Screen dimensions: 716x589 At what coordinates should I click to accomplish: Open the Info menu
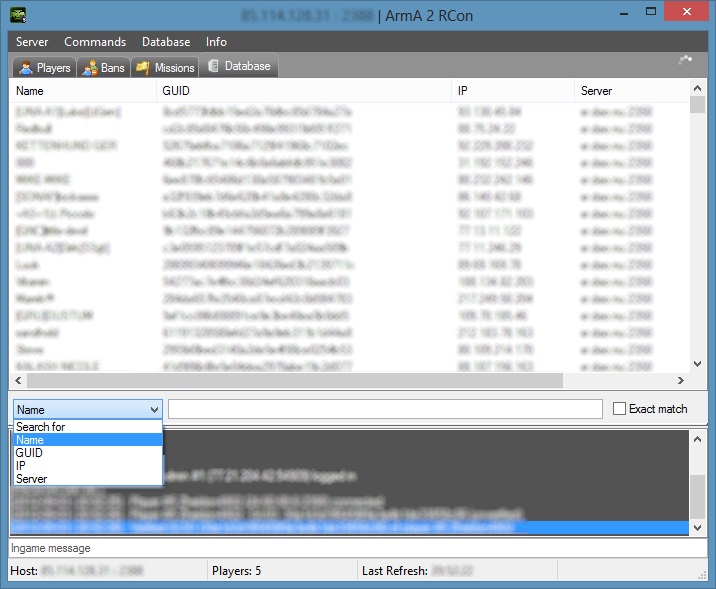click(216, 42)
